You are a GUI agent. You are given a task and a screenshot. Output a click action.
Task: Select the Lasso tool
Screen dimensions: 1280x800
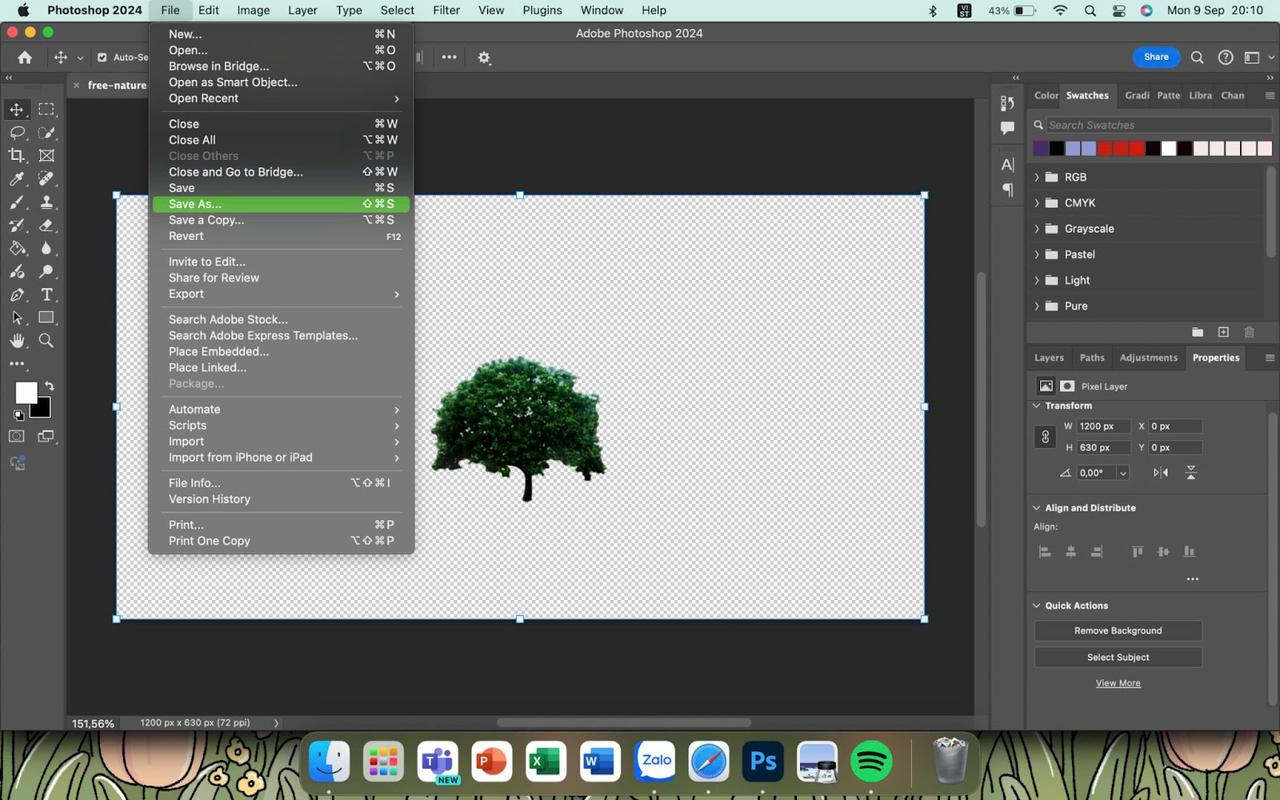click(x=17, y=132)
